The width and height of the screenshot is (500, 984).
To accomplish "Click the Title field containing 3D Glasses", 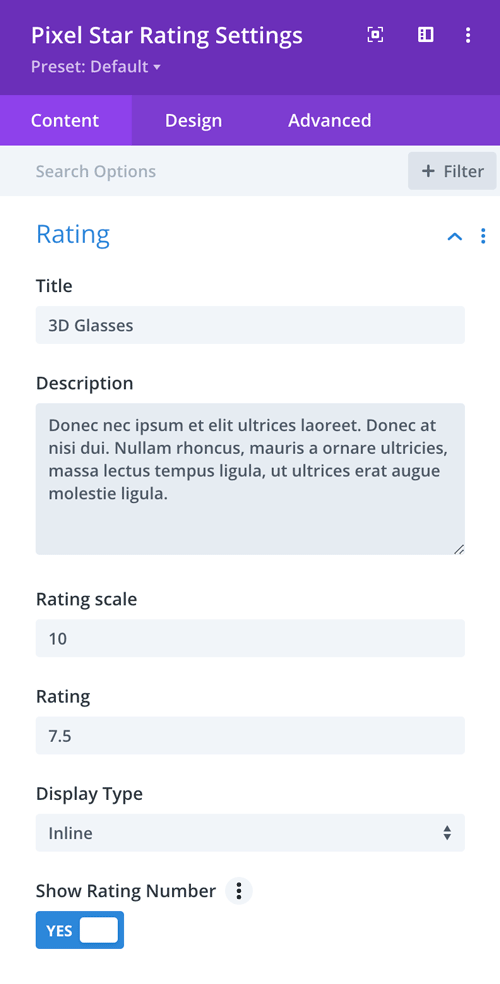I will point(250,325).
